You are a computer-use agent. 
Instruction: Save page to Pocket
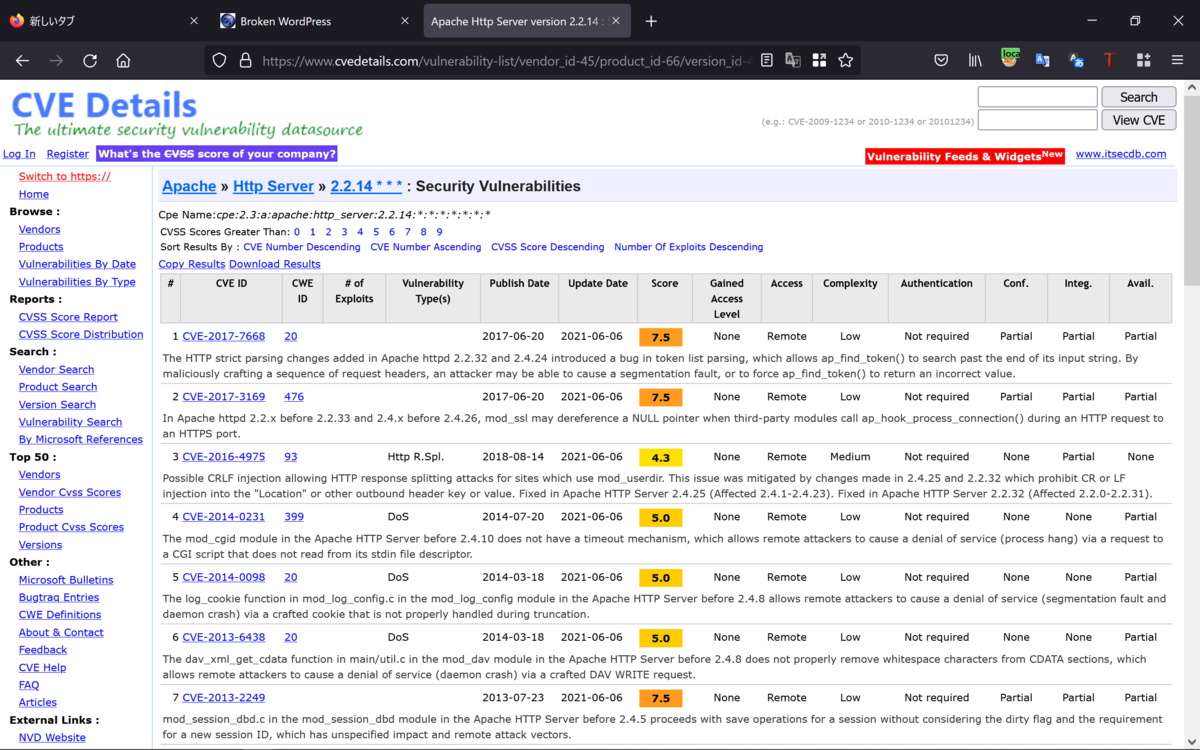pyautogui.click(x=941, y=60)
